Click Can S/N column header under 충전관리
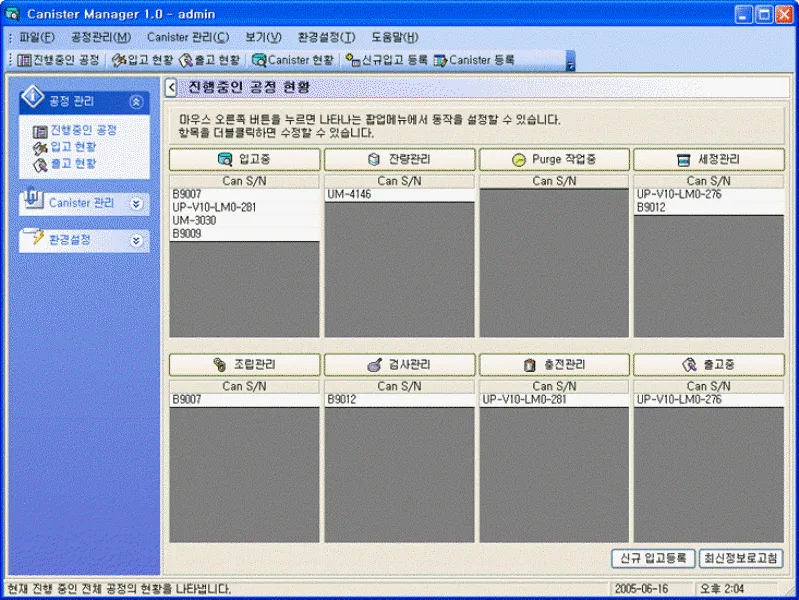This screenshot has width=799, height=600. click(x=554, y=387)
